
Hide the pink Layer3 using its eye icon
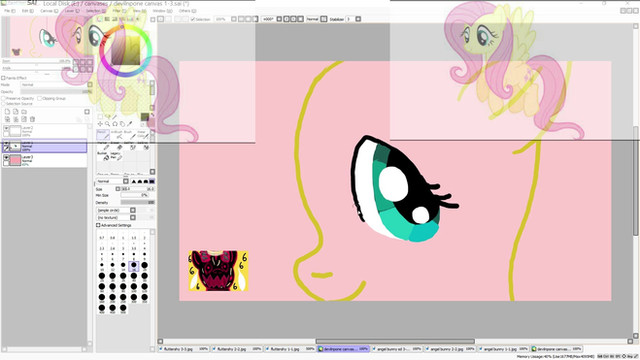[6, 157]
